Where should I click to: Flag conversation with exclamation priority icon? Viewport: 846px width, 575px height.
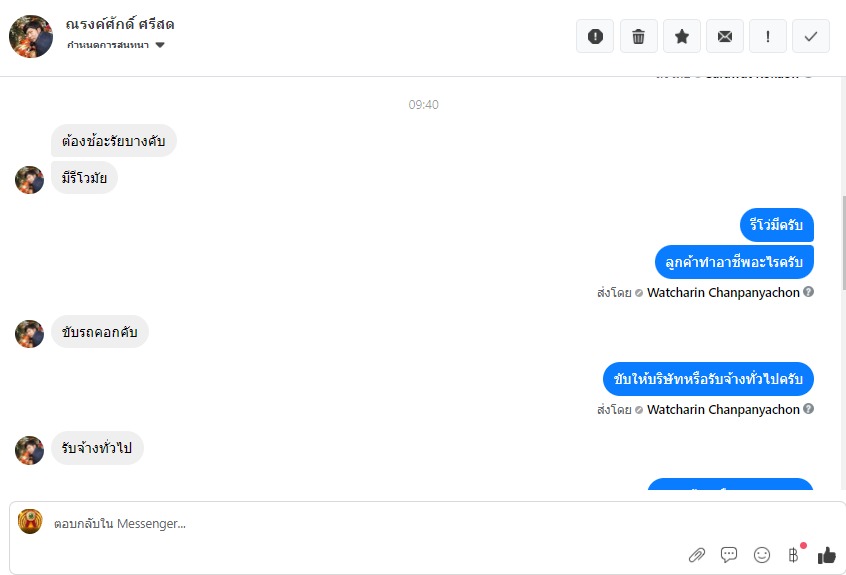point(768,37)
